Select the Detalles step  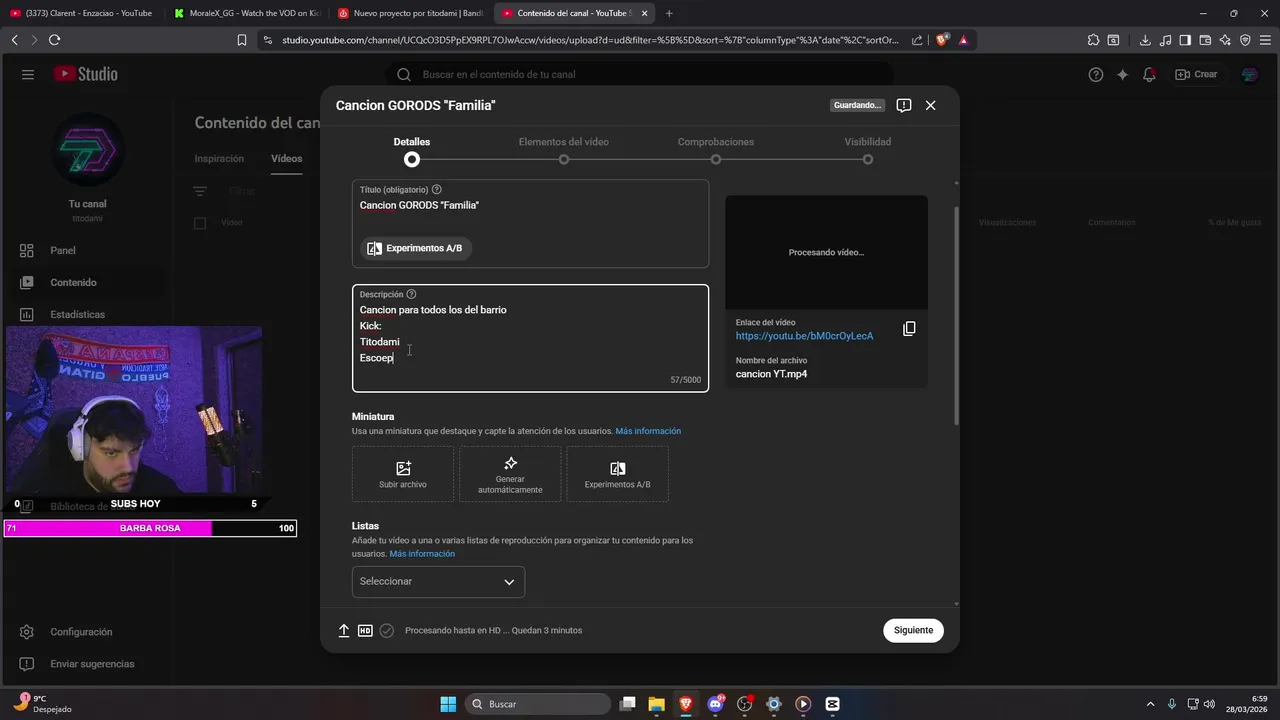coord(411,150)
